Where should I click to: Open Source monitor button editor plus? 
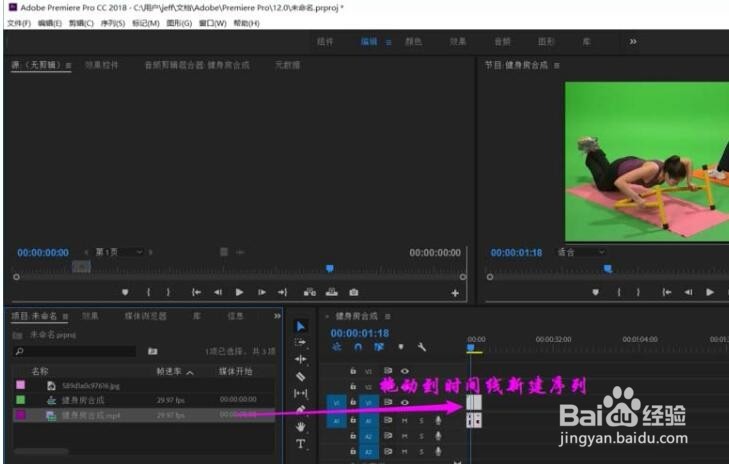[x=455, y=292]
